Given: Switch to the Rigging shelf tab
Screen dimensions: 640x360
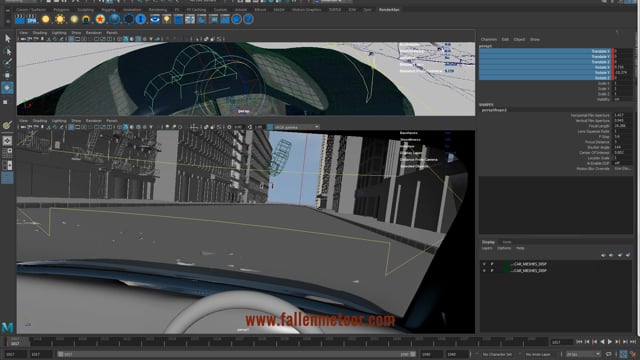Looking at the screenshot, I should point(108,10).
